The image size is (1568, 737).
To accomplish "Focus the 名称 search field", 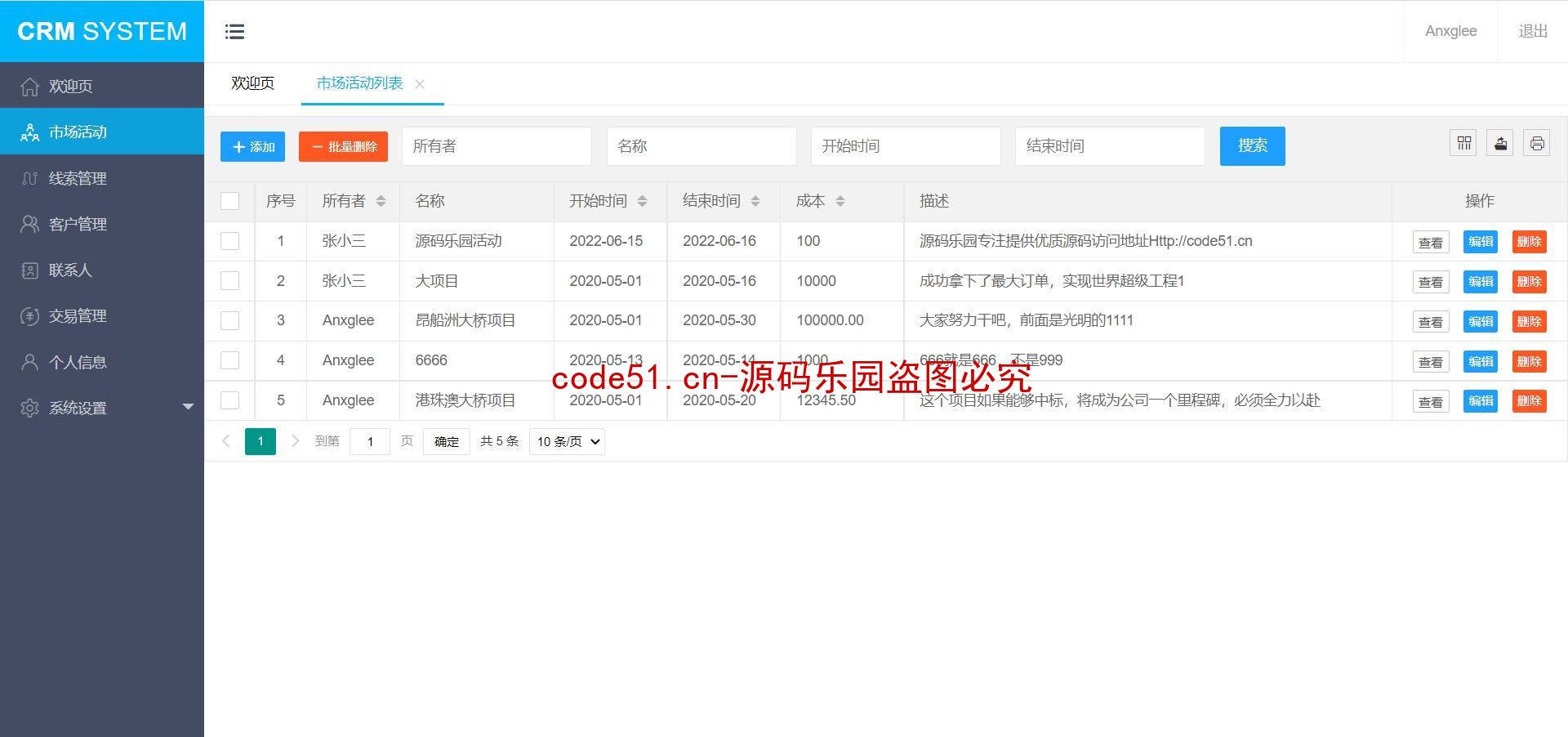I will click(702, 146).
